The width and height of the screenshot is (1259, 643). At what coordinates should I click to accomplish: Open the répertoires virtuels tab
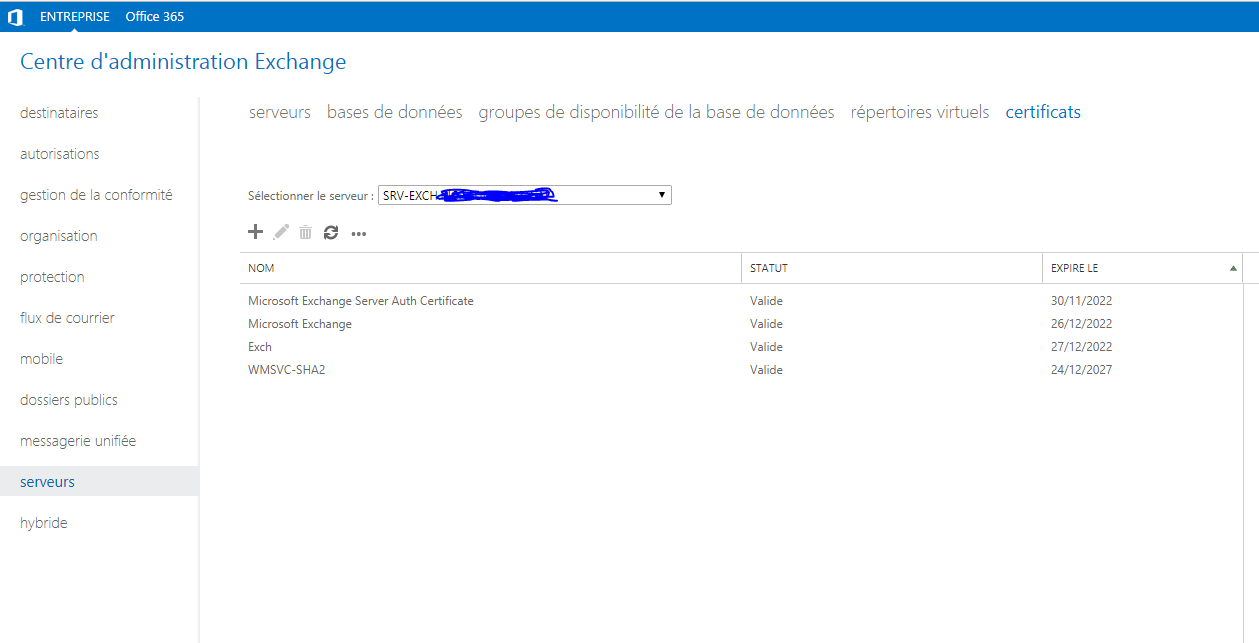(920, 112)
